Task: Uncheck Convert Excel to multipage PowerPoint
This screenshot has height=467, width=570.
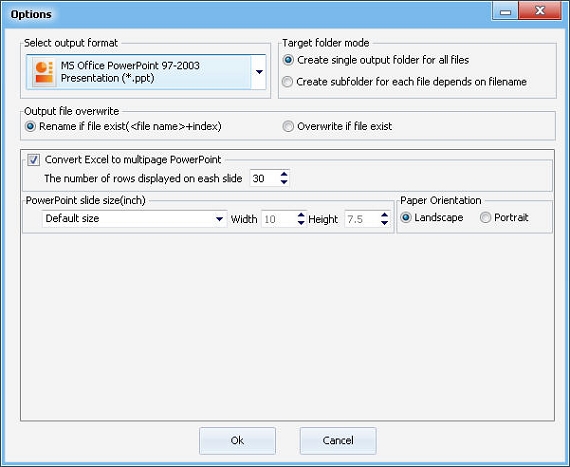Action: 33,160
